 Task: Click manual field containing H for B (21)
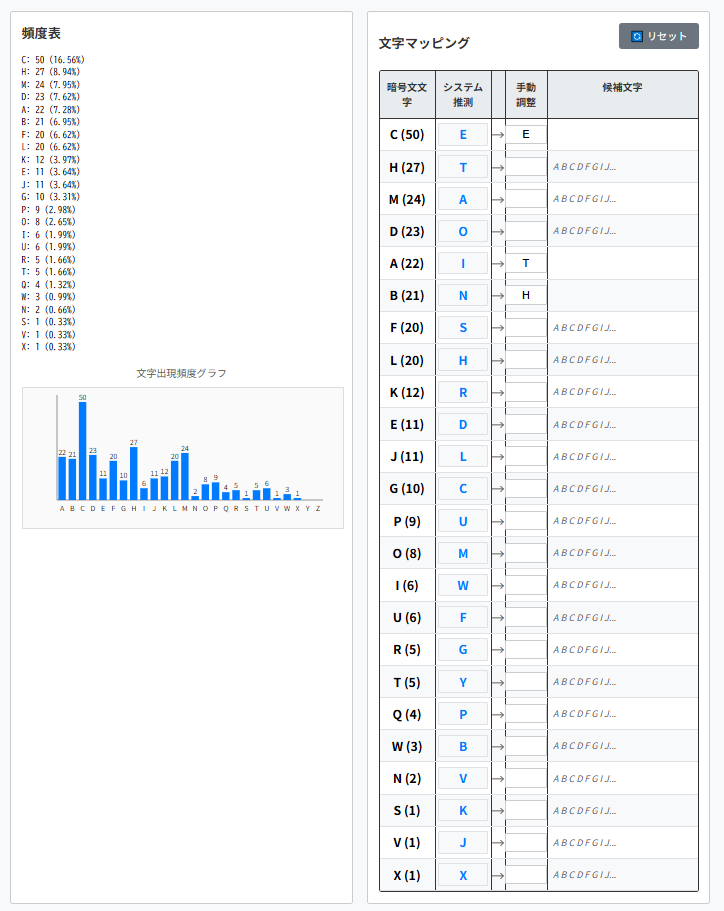click(x=526, y=295)
